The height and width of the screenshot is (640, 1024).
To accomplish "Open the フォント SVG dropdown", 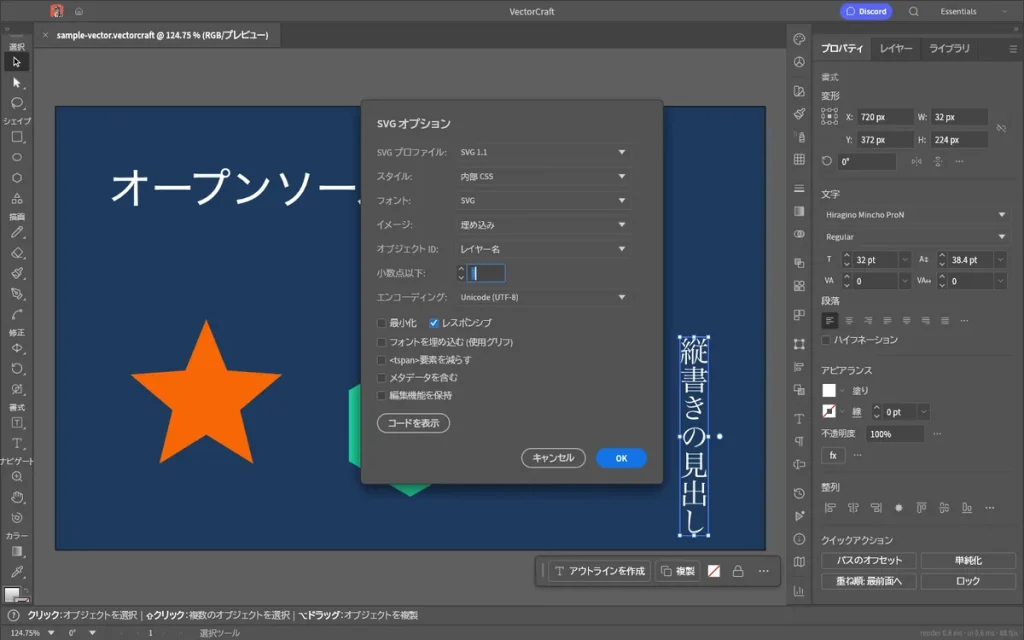I will click(x=543, y=200).
